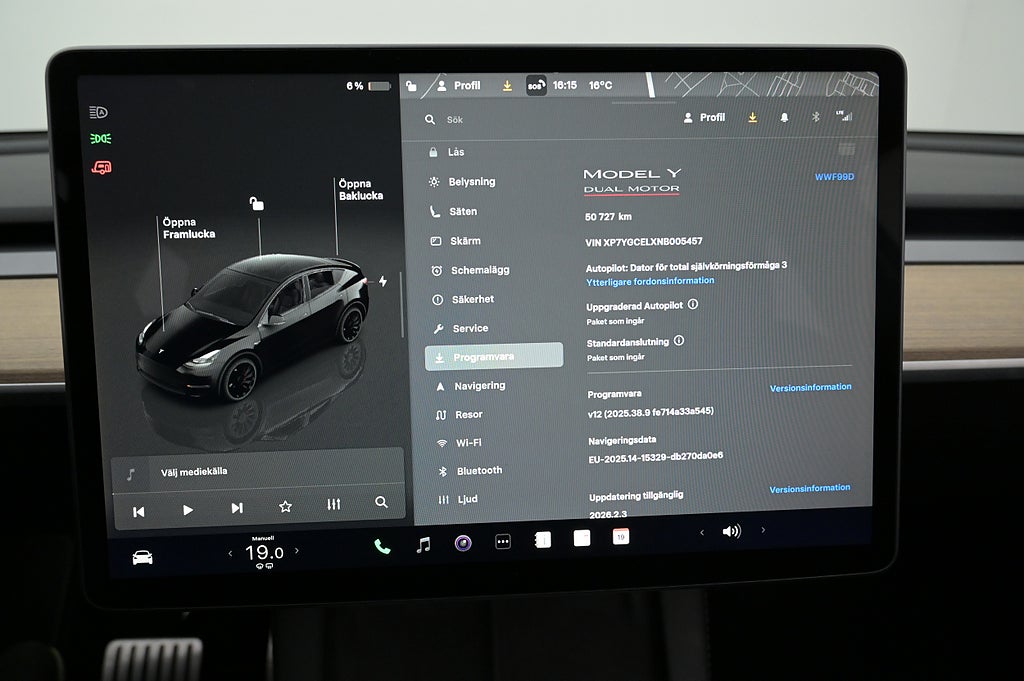1024x681 pixels.
Task: Tap the car controls icon
Action: coord(143,557)
